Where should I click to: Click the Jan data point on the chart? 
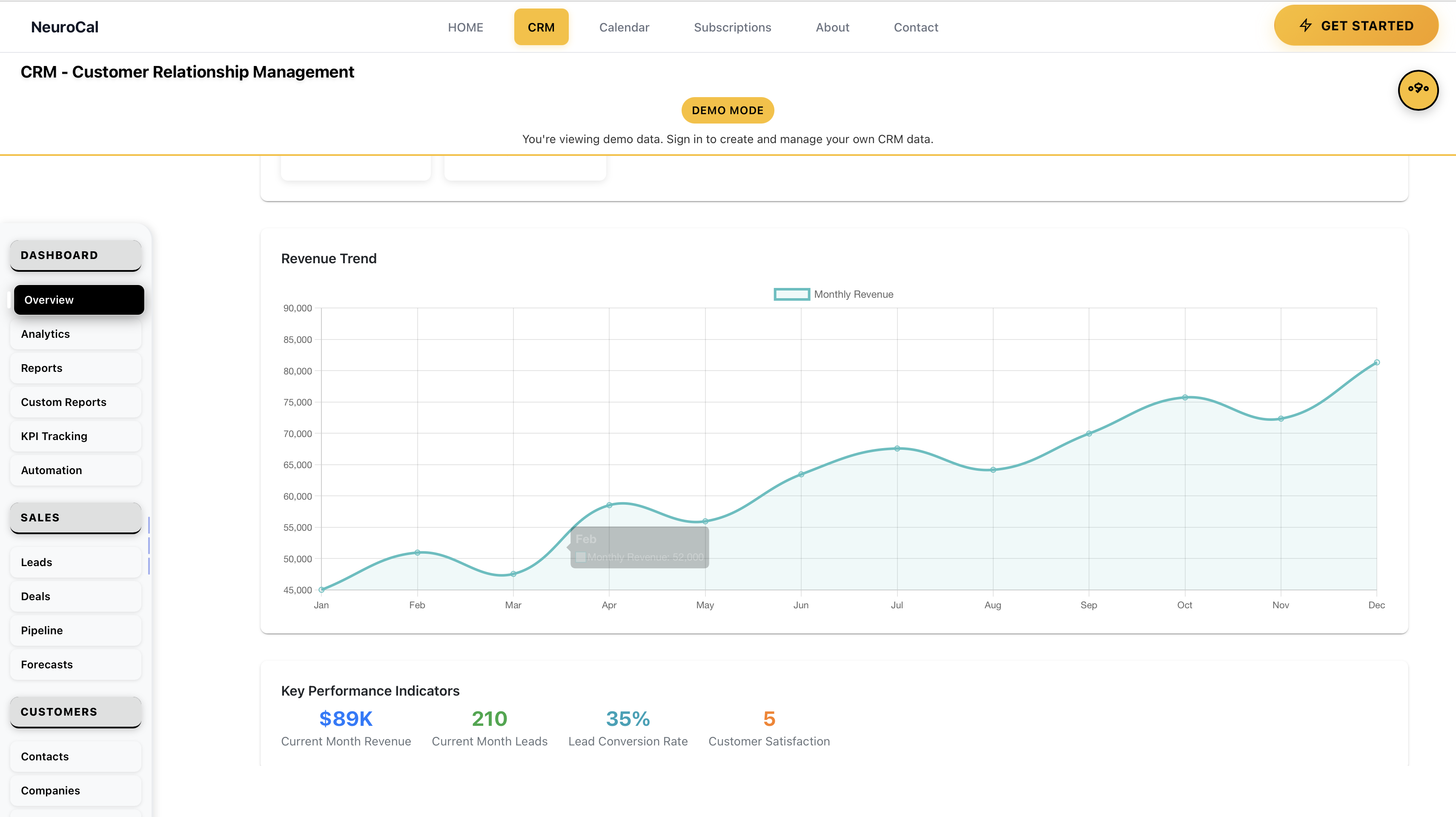[321, 590]
